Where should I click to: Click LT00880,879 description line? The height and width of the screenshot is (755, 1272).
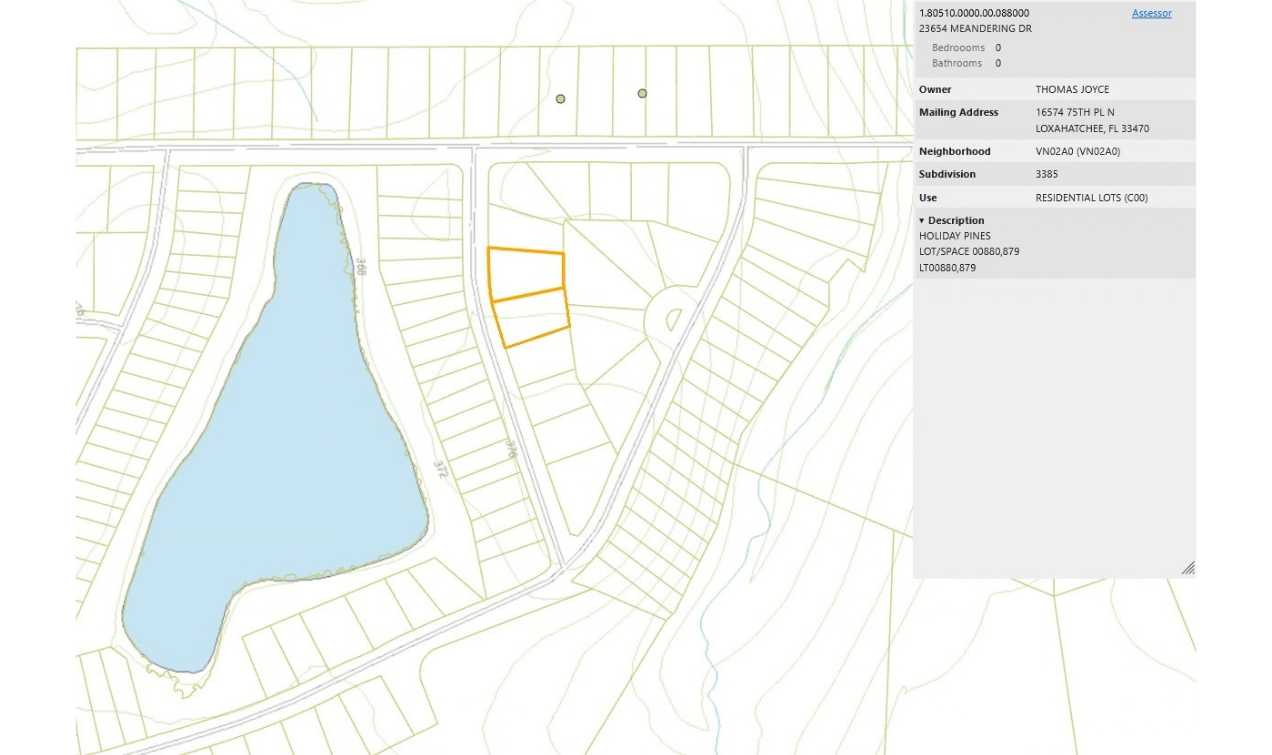pos(947,268)
